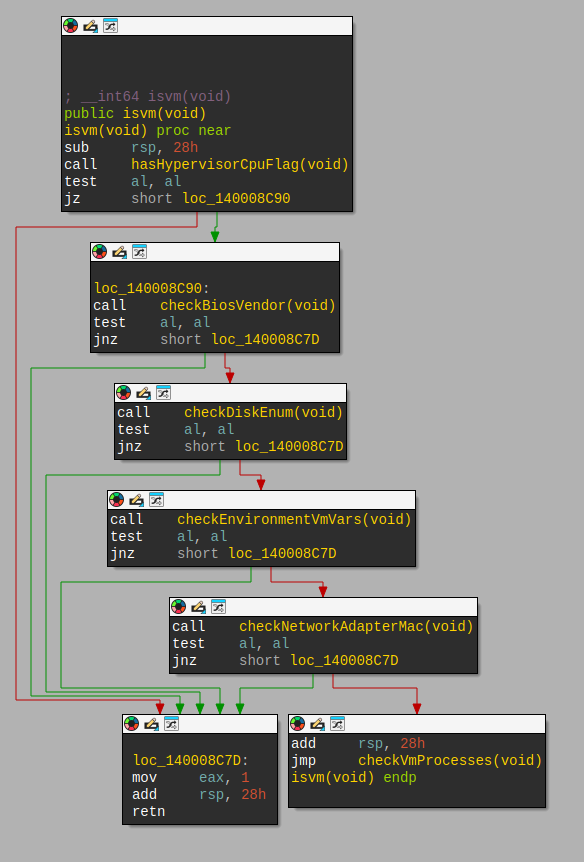Click the group icon on the checkEnvironmentVmVars block

(156, 500)
